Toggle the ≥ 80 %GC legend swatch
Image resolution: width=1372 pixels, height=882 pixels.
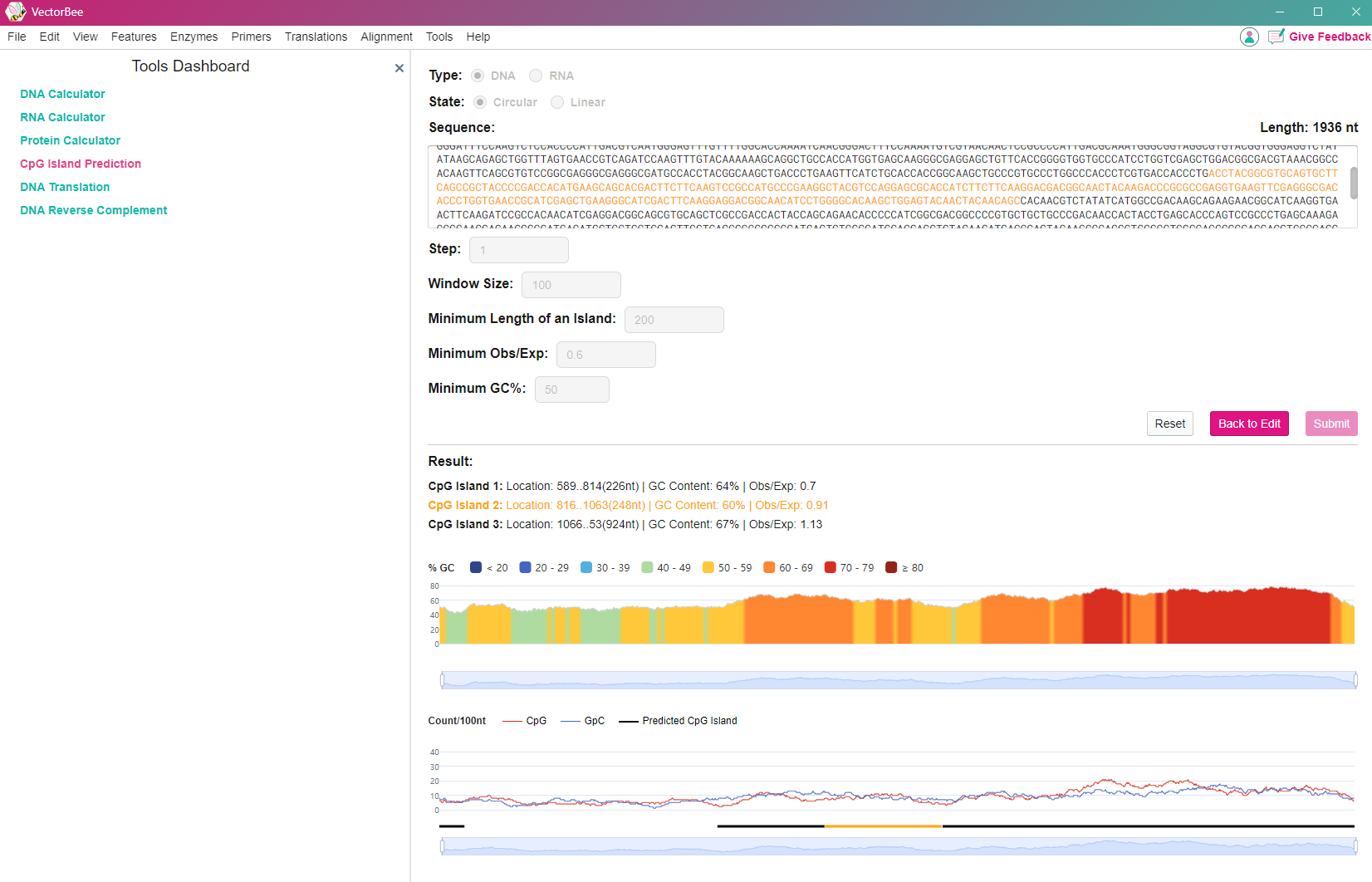point(891,567)
